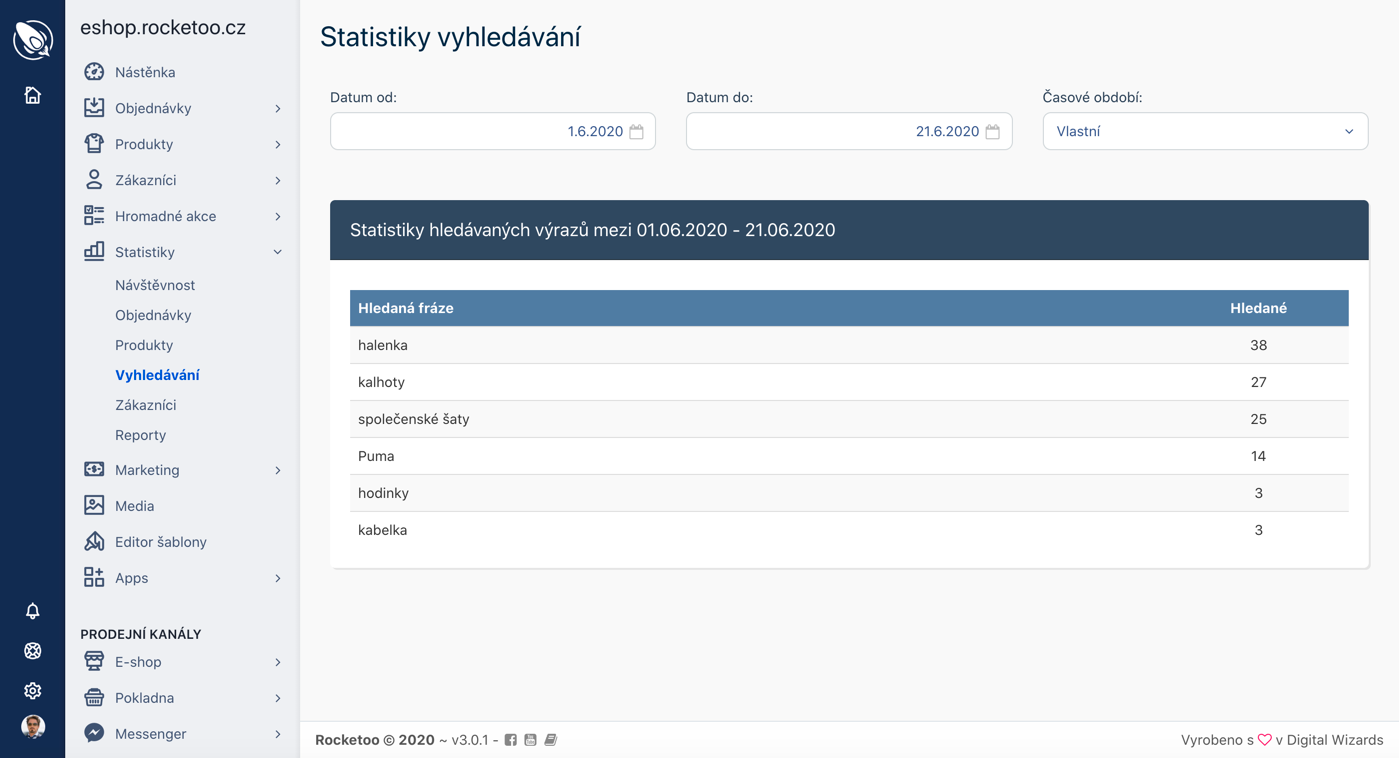Click the Objednávky inbox icon
The height and width of the screenshot is (758, 1399).
pyautogui.click(x=94, y=108)
